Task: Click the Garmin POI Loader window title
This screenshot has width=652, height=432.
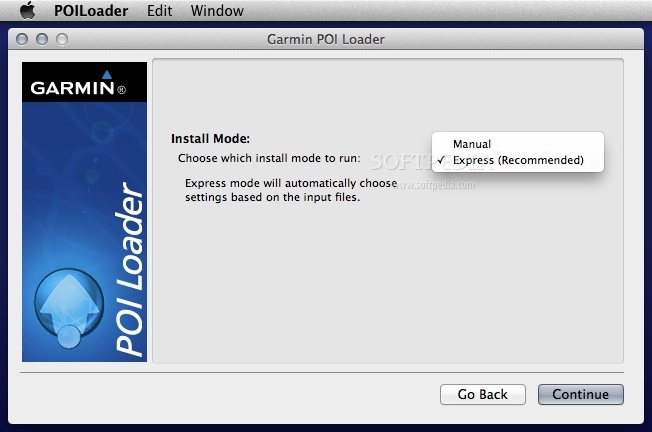Action: pos(326,39)
